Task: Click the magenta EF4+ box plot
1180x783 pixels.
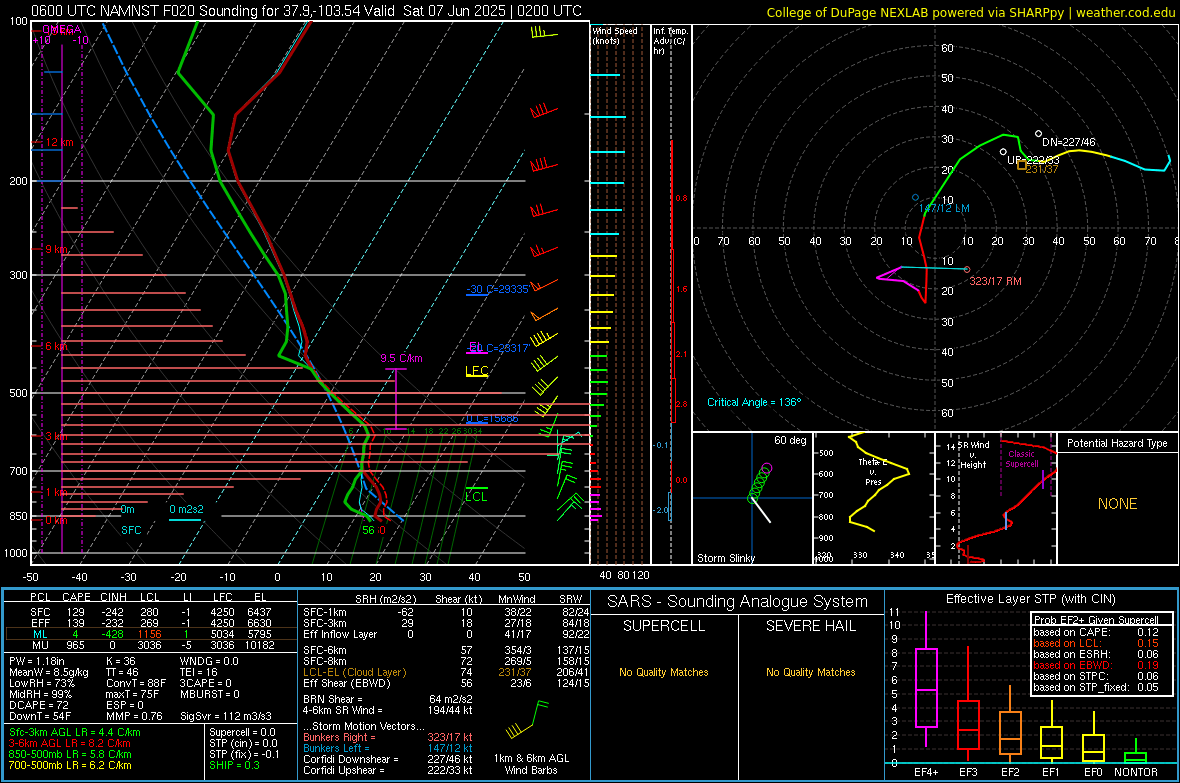Action: coord(926,681)
